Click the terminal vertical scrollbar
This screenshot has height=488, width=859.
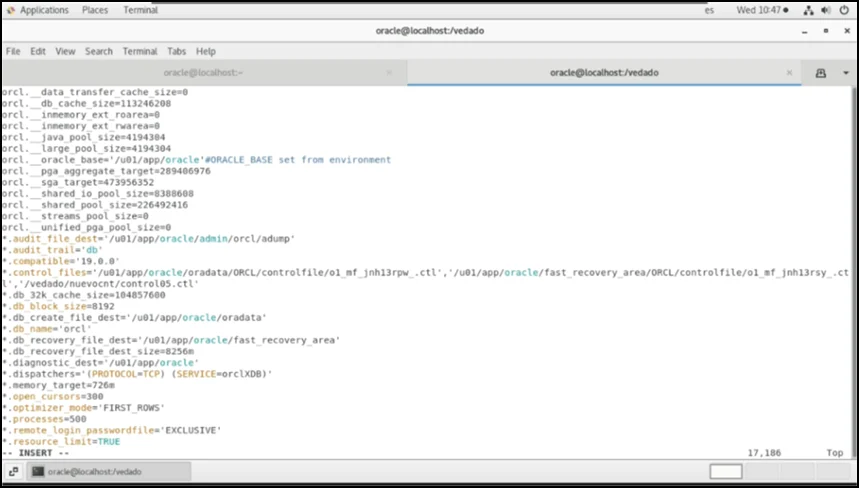click(854, 272)
